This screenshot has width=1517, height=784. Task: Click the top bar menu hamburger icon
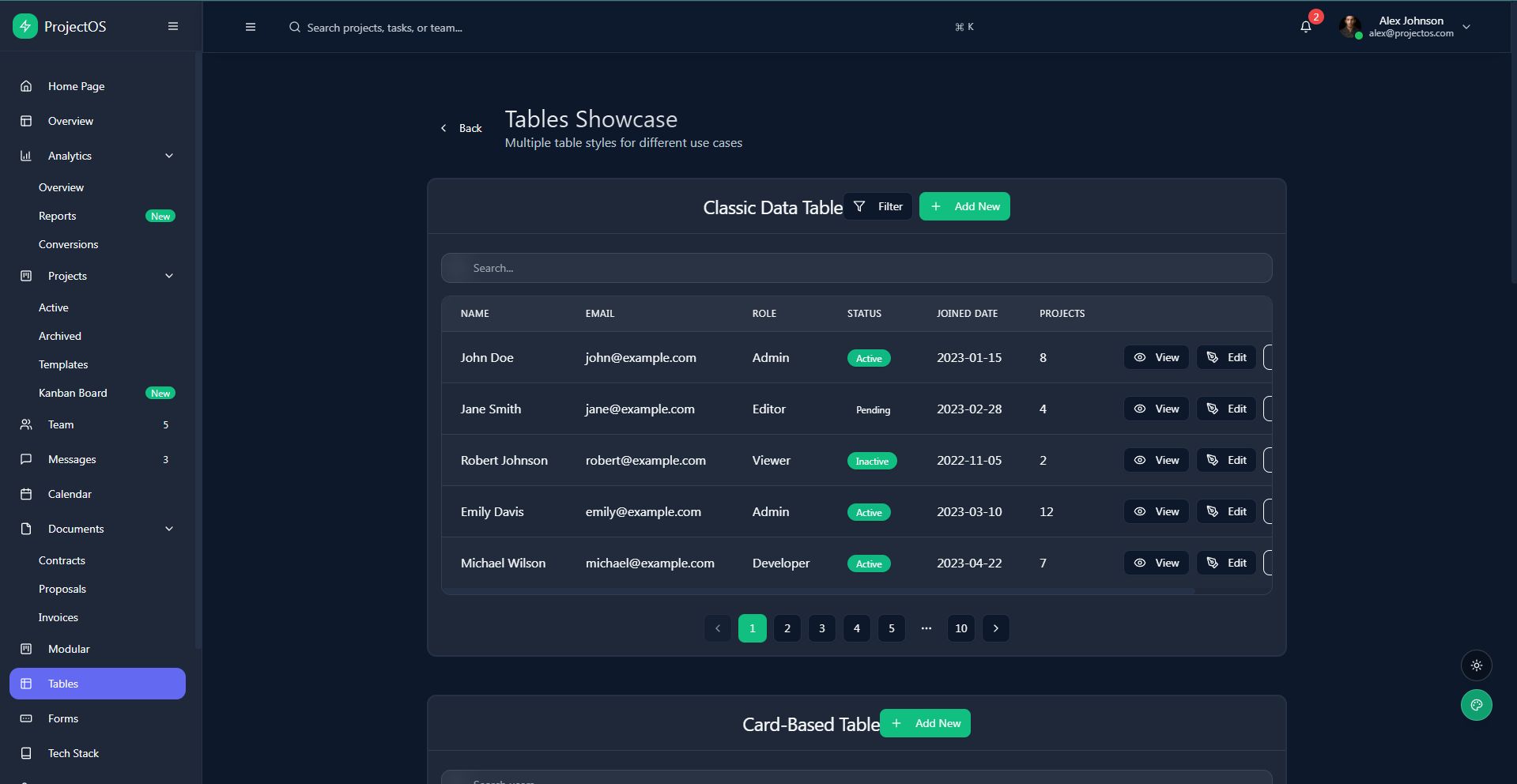click(x=251, y=27)
